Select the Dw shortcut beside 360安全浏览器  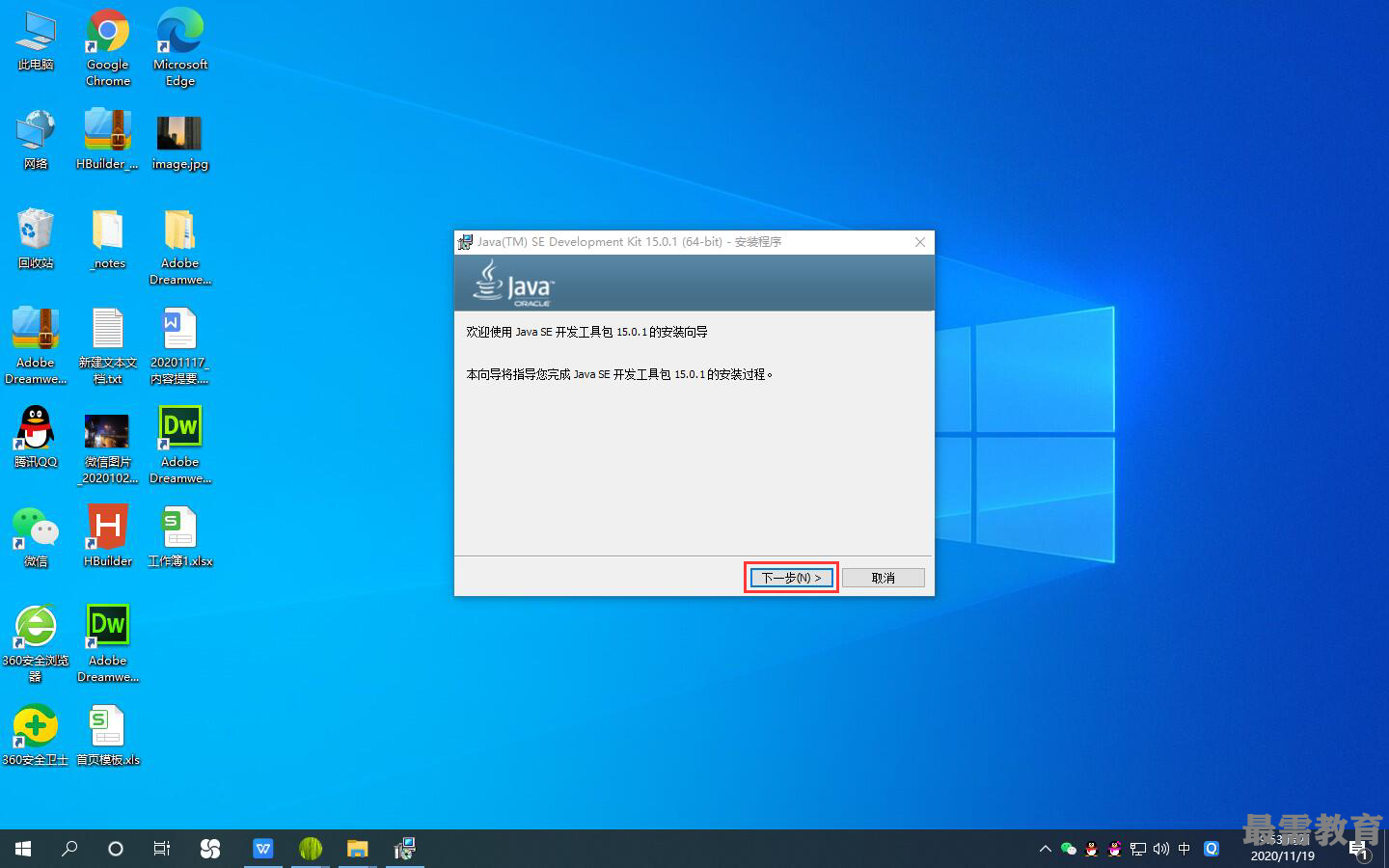pyautogui.click(x=108, y=644)
